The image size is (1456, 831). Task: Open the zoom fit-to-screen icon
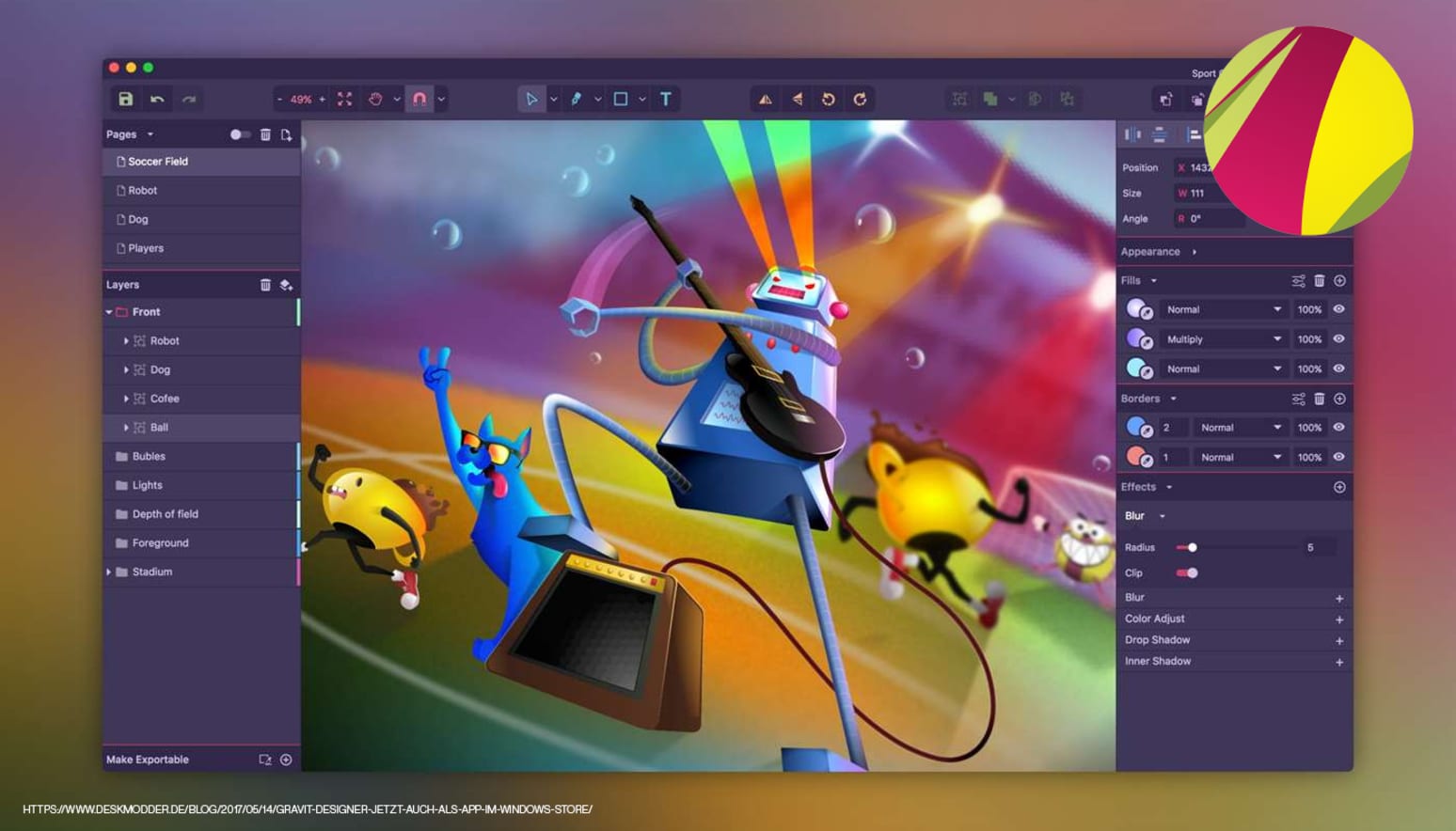click(344, 98)
